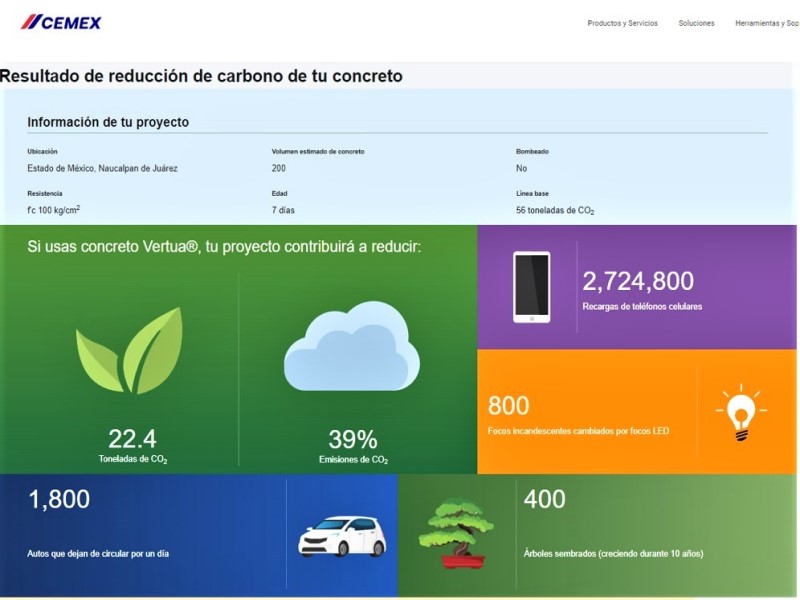Click the 22.4 Toneladas de CO2 figure
800x600 pixels.
pyautogui.click(x=132, y=438)
